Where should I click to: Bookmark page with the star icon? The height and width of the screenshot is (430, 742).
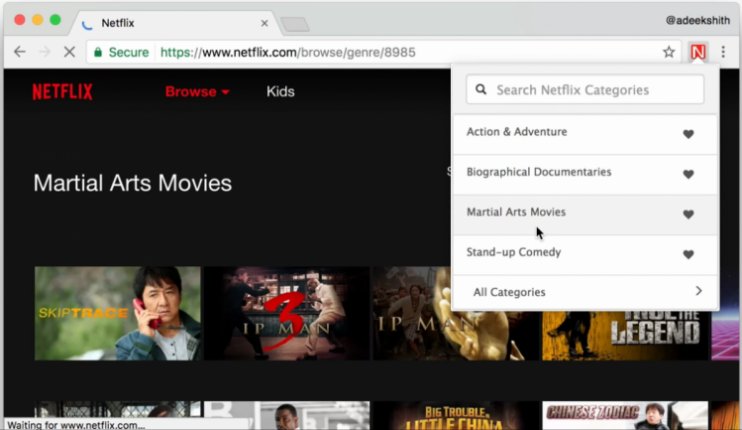[x=669, y=52]
